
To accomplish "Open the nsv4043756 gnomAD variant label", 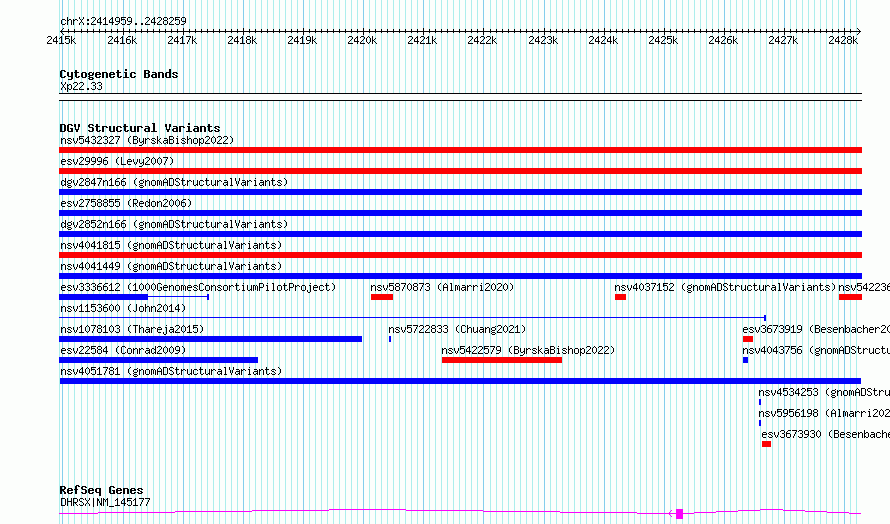I will pos(816,350).
